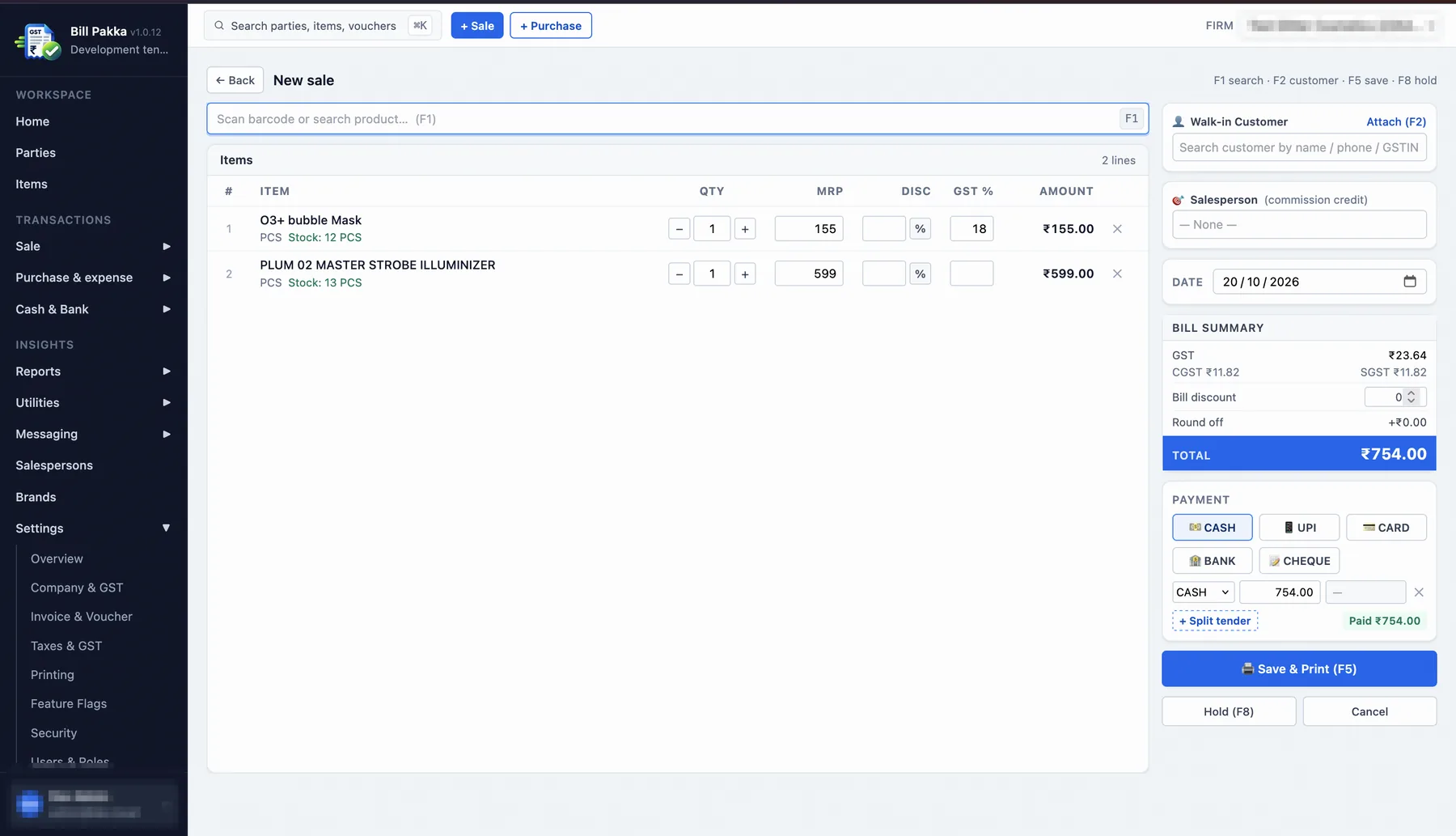Image resolution: width=1456 pixels, height=836 pixels.
Task: Expand the Messaging menu
Action: point(94,434)
